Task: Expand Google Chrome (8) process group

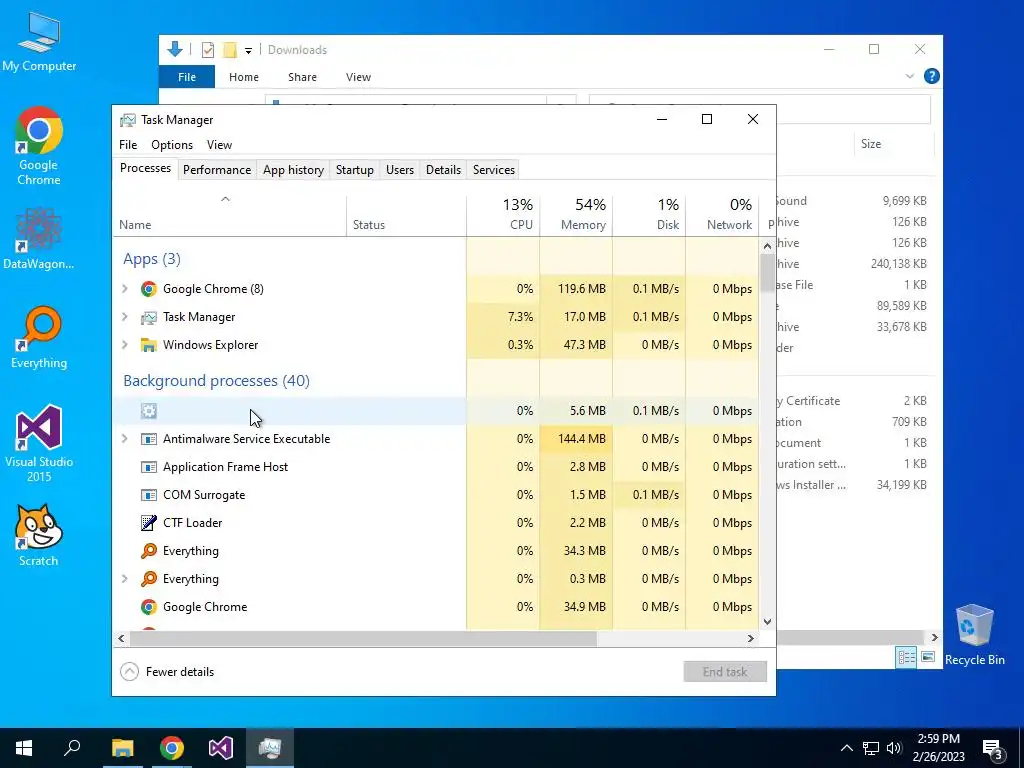Action: pos(125,289)
